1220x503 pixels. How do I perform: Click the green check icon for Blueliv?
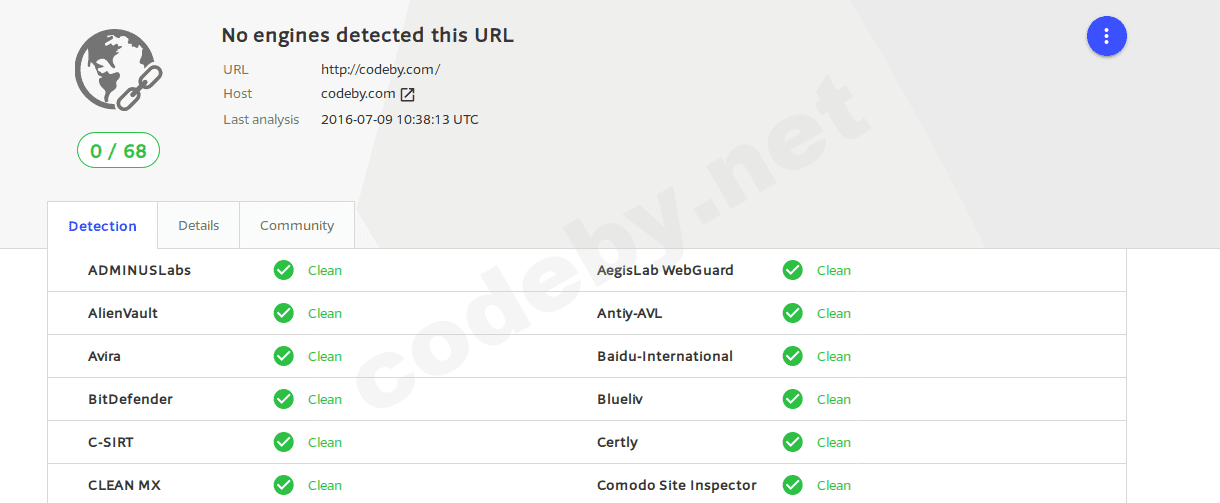[793, 399]
